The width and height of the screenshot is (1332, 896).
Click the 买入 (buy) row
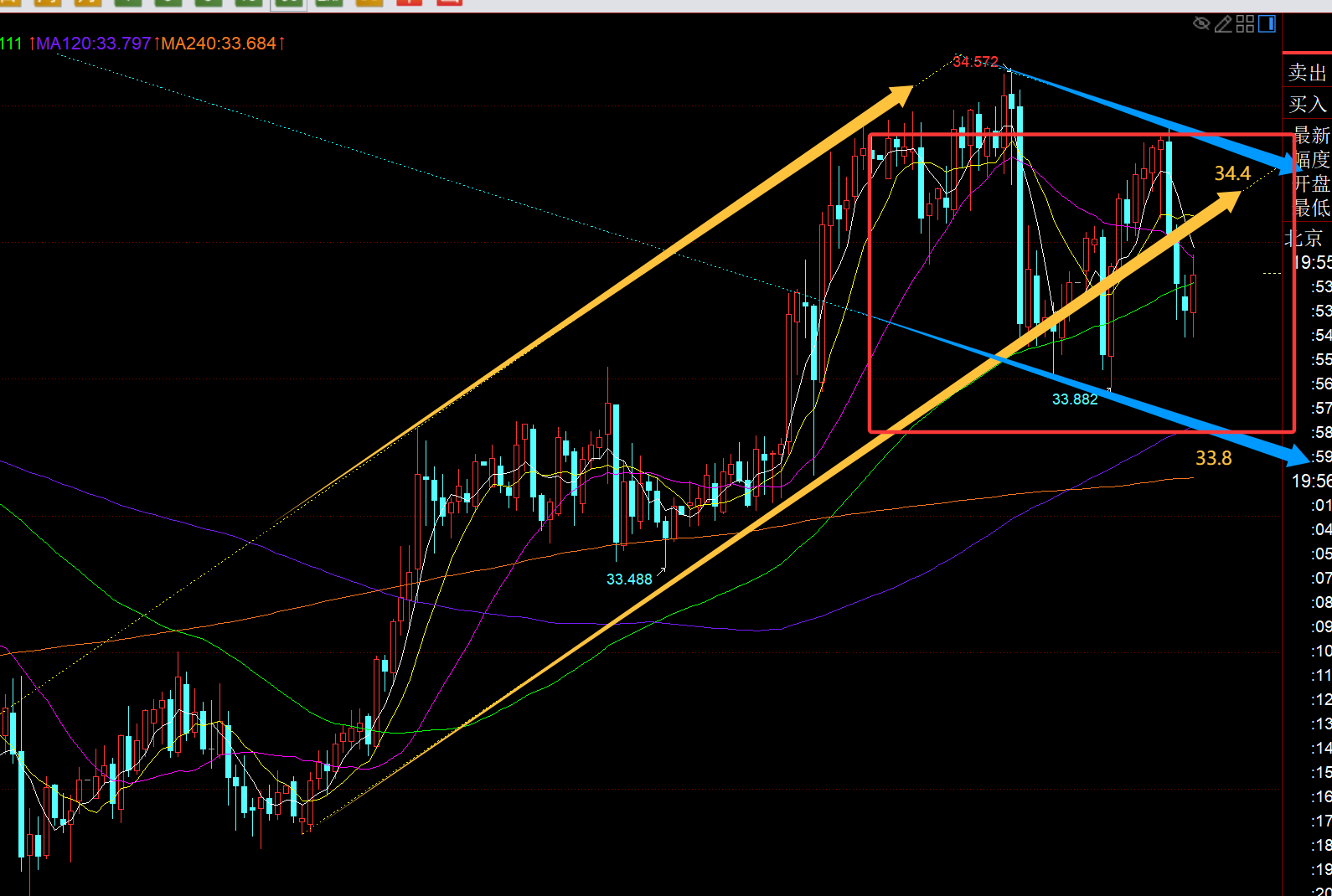[1308, 104]
